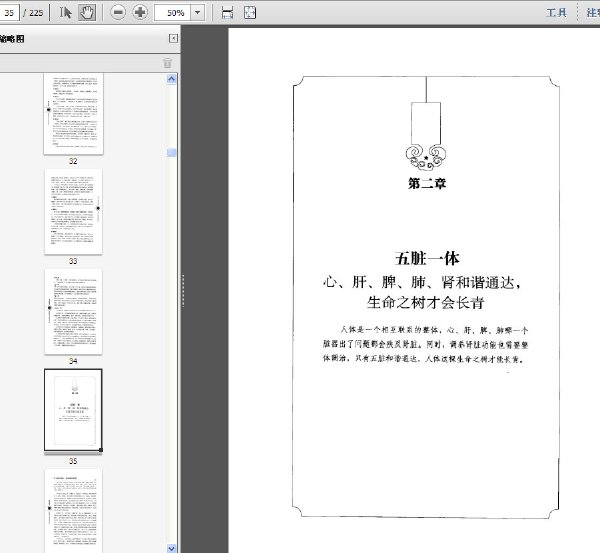This screenshot has width=600, height=553.
Task: Open the zoom level dropdown arrow
Action: [197, 13]
